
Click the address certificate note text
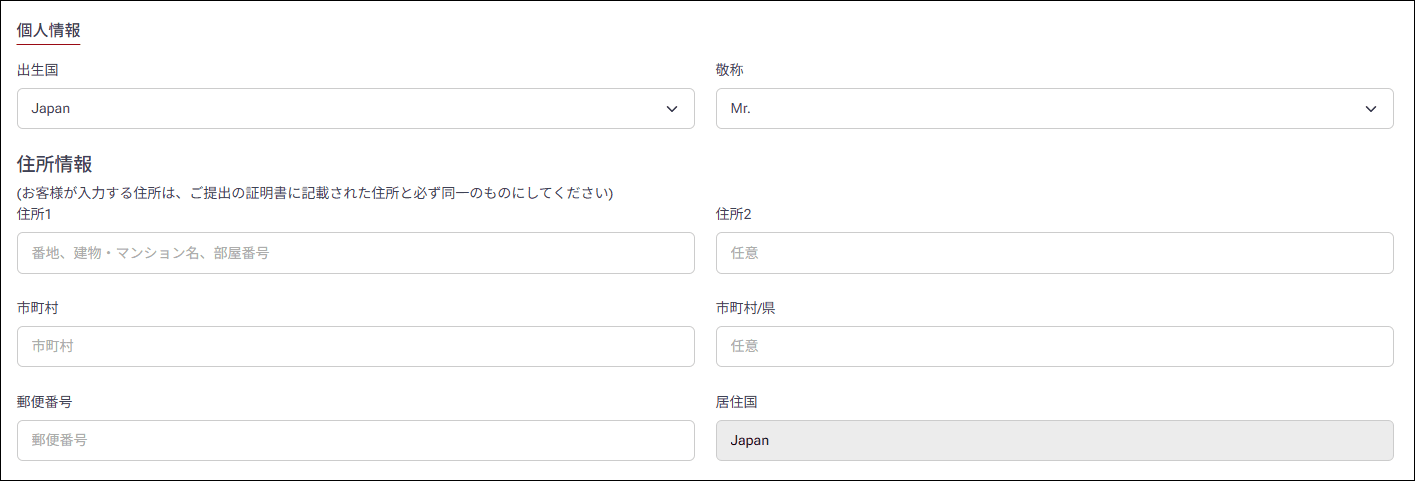coord(315,192)
